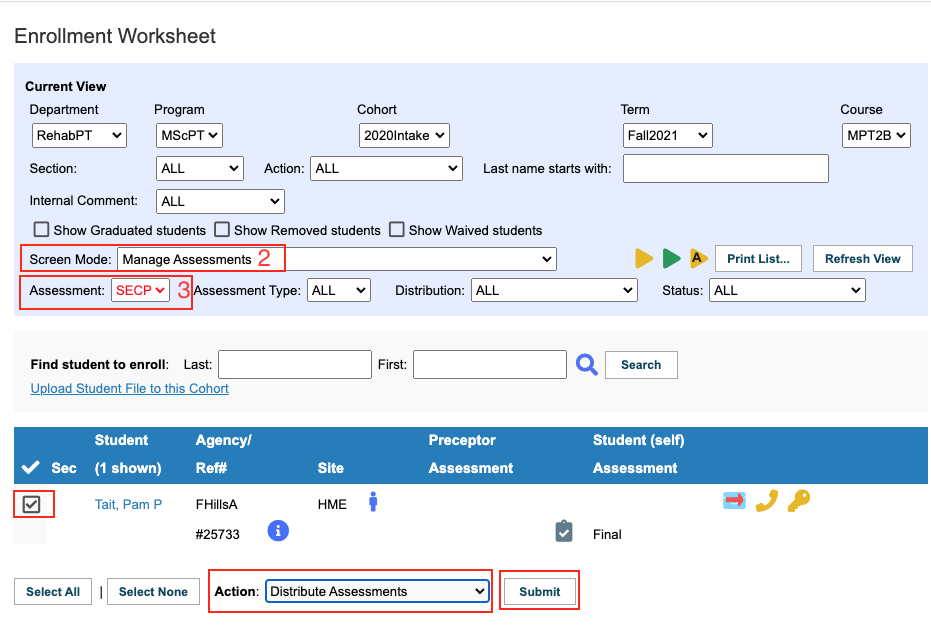Click the green play arrow icon
Screen dimensions: 931x630
(672, 258)
